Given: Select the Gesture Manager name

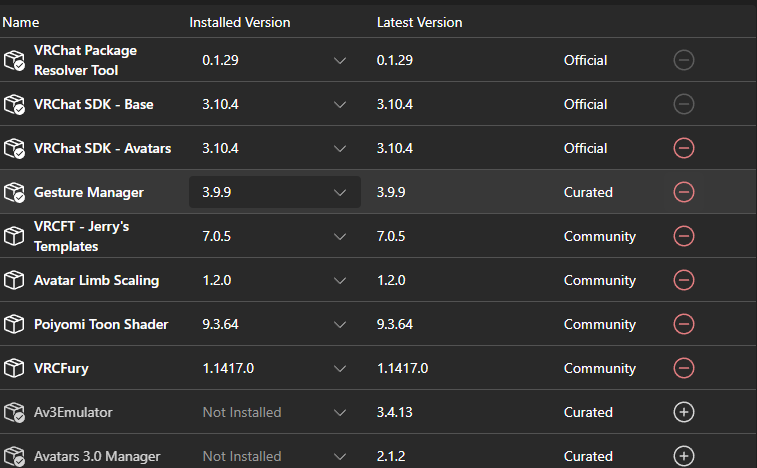Looking at the screenshot, I should tap(89, 192).
